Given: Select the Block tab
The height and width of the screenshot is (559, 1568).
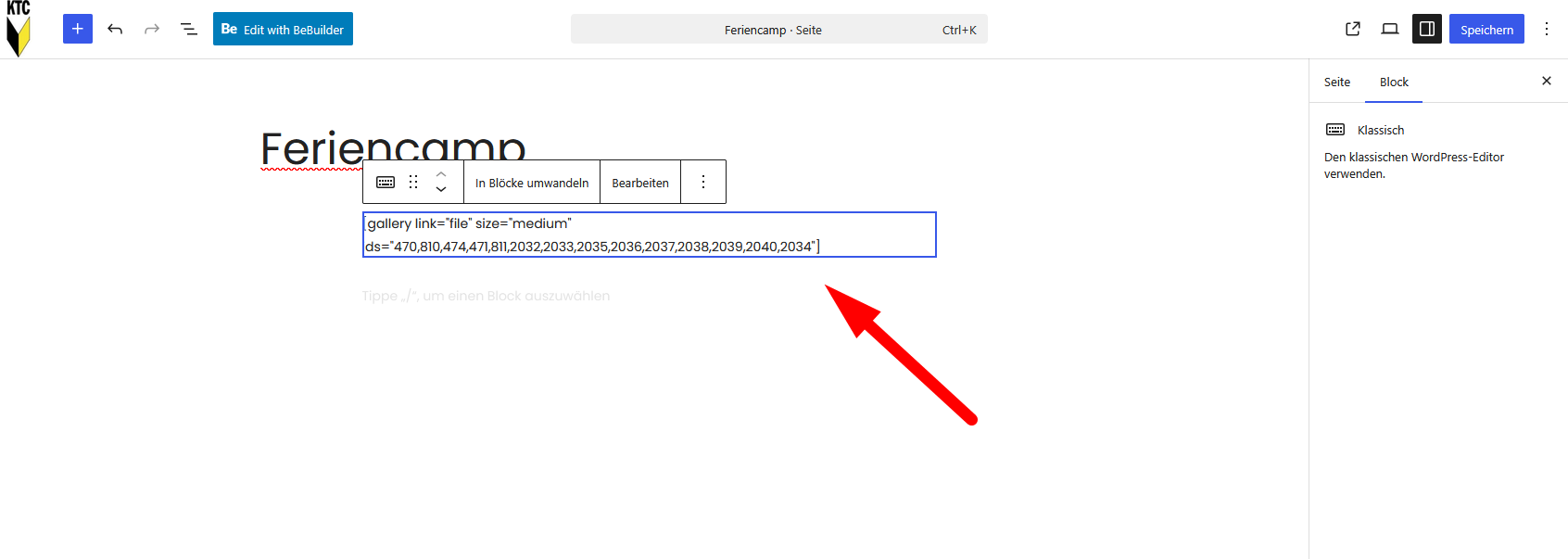Looking at the screenshot, I should point(1394,82).
